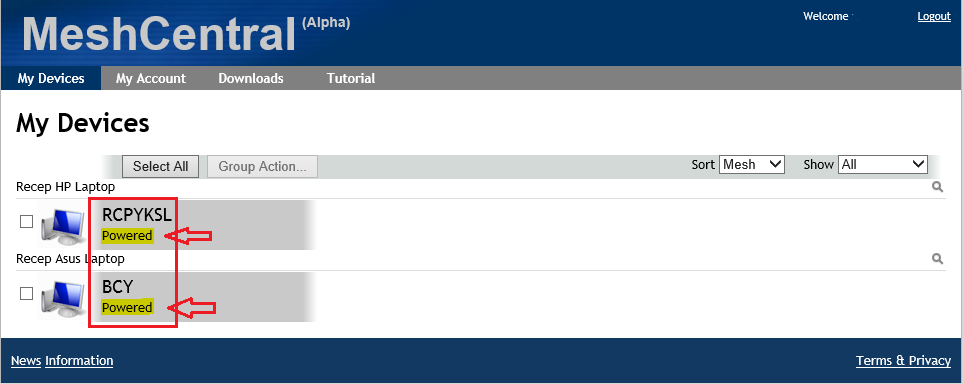964x384 pixels.
Task: Open the Show dropdown set to All
Action: click(x=883, y=165)
